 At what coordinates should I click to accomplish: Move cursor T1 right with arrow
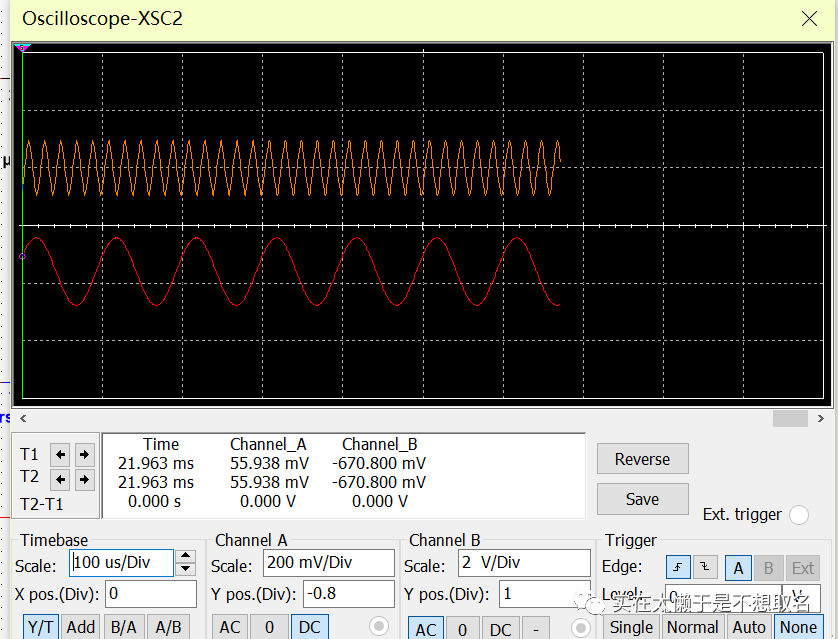tap(84, 454)
